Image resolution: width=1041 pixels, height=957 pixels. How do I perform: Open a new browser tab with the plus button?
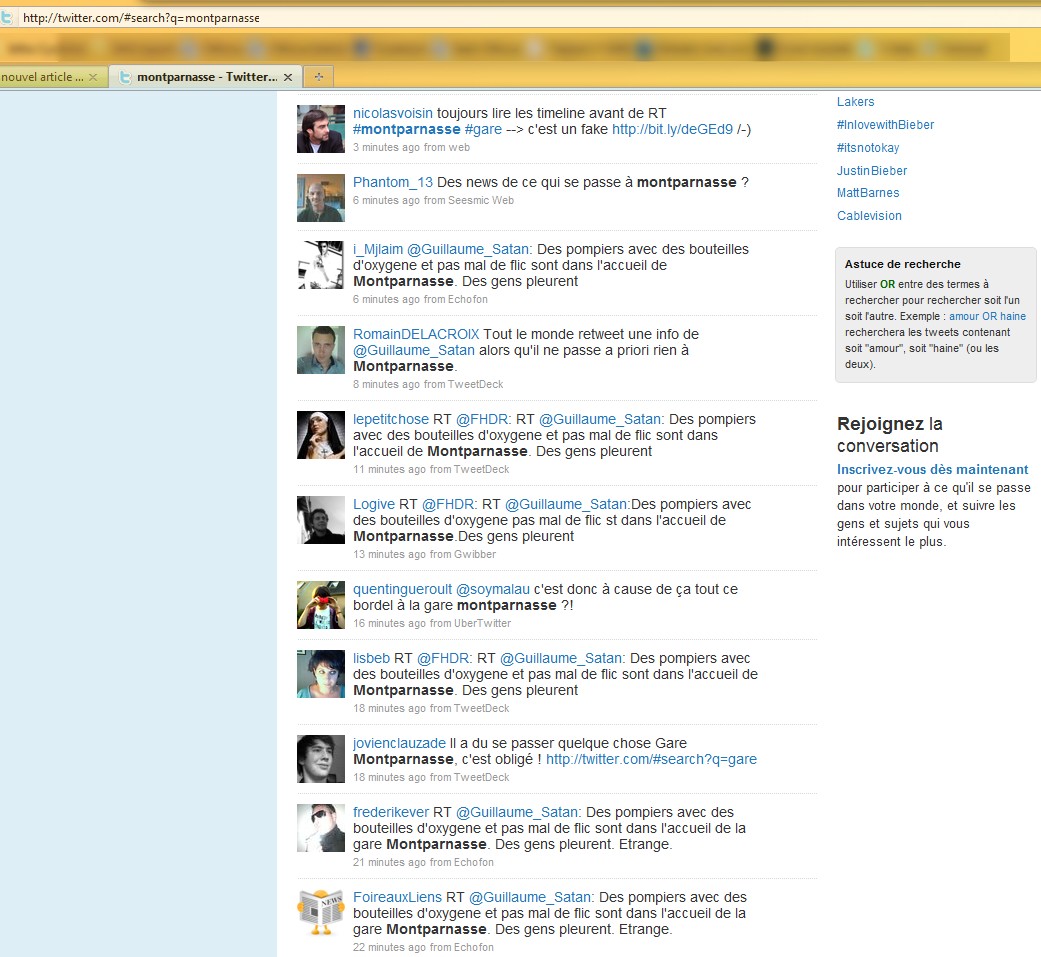[x=319, y=77]
